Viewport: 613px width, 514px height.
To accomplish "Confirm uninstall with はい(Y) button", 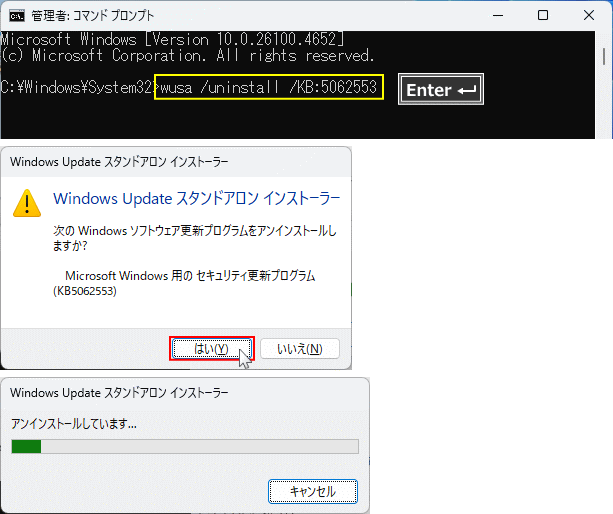I will pyautogui.click(x=211, y=348).
